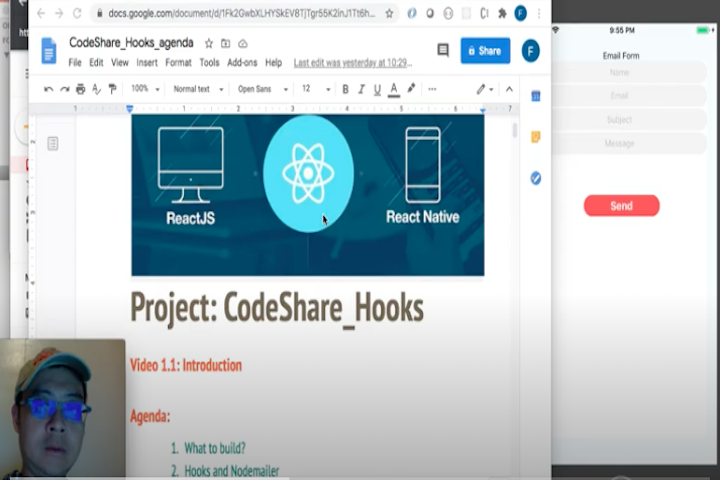Image resolution: width=720 pixels, height=480 pixels.
Task: Open the zoom 100% dropdown
Action: 145,89
